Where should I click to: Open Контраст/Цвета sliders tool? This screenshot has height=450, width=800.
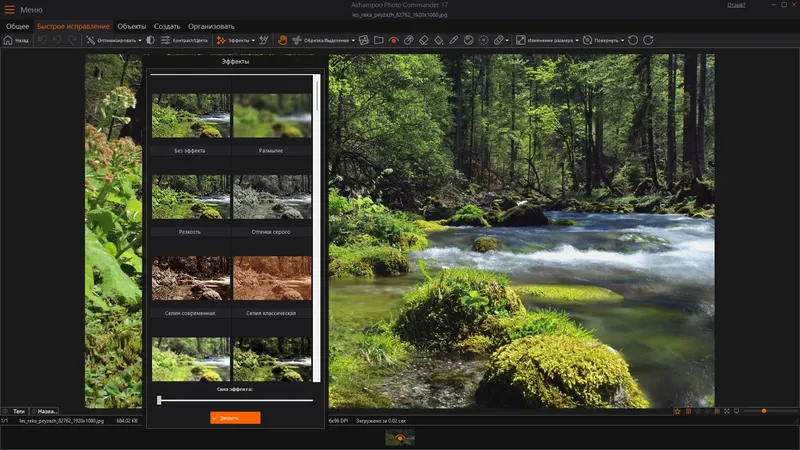click(184, 40)
